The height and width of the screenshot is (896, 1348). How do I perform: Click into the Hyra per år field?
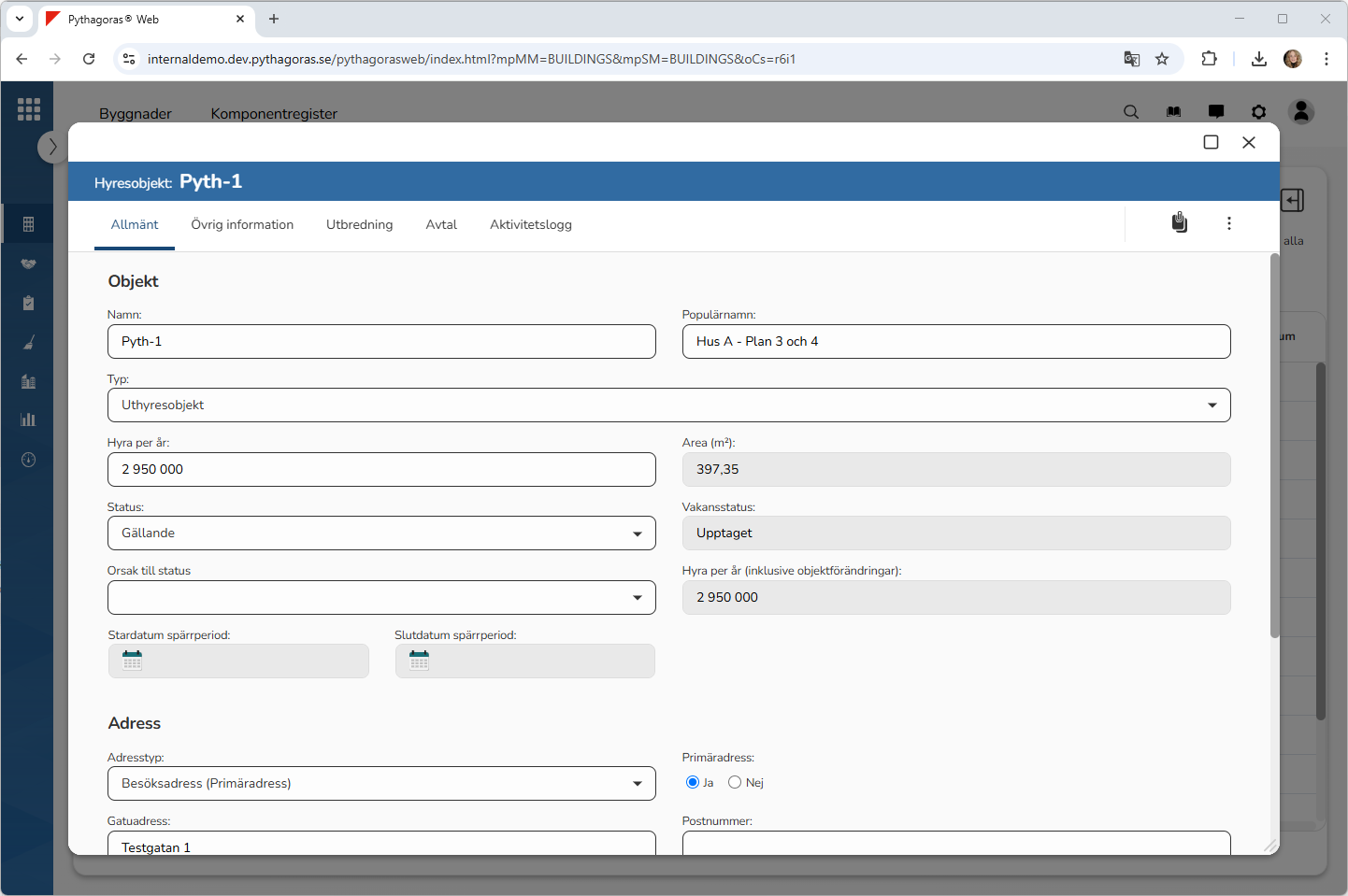[x=381, y=470]
